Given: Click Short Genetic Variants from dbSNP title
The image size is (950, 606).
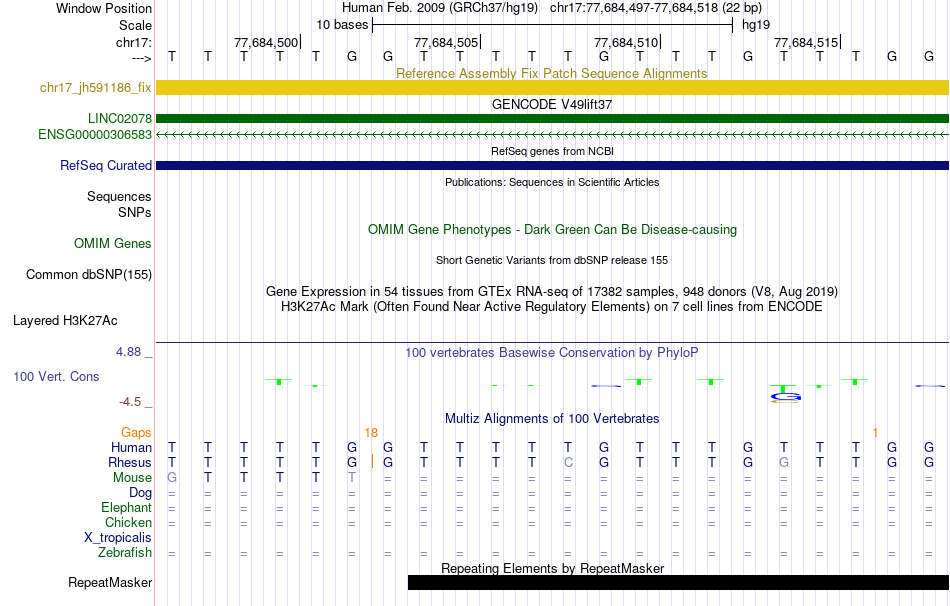Looking at the screenshot, I should [x=552, y=261].
